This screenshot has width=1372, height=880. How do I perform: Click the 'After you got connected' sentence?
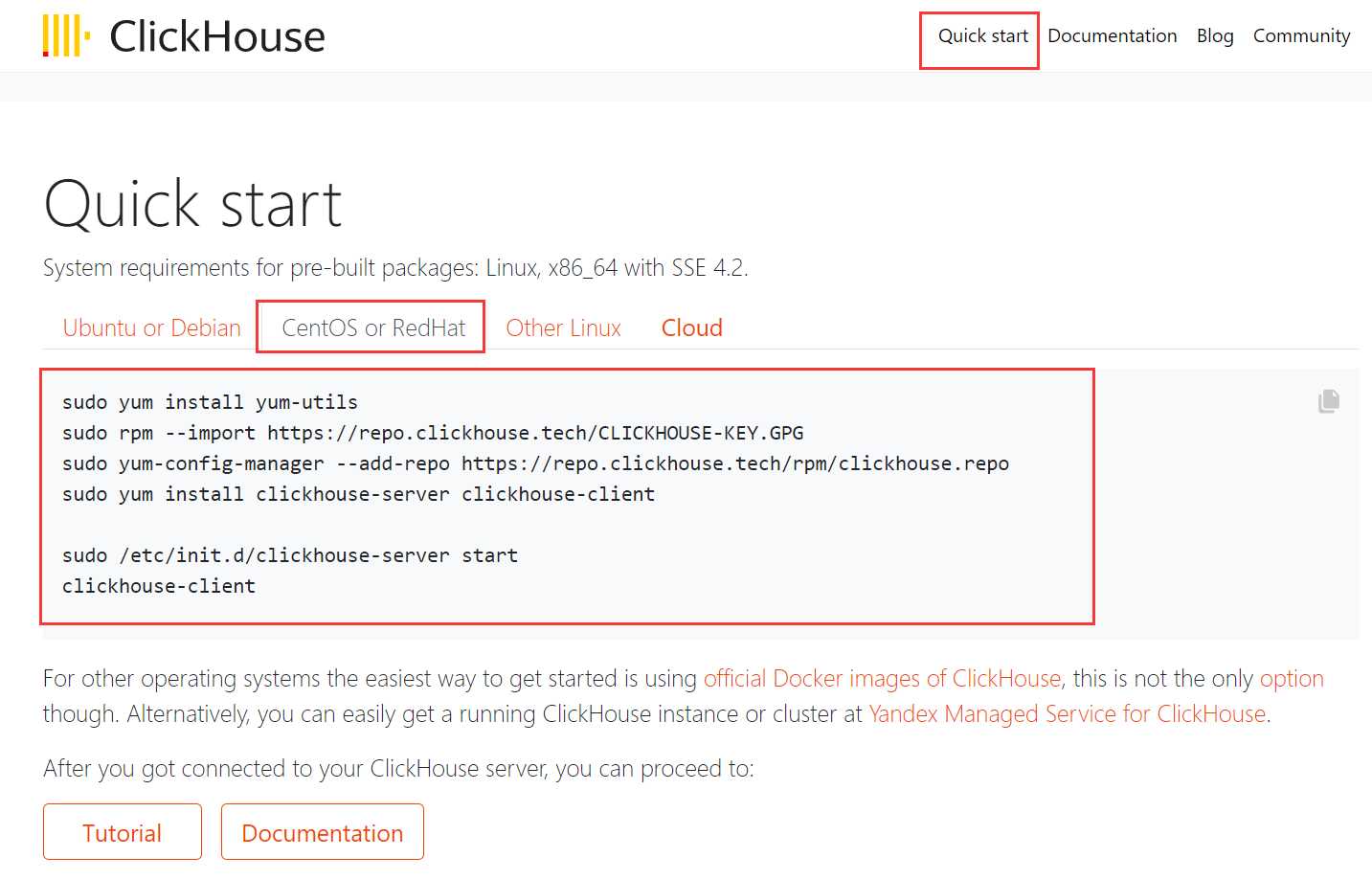398,768
